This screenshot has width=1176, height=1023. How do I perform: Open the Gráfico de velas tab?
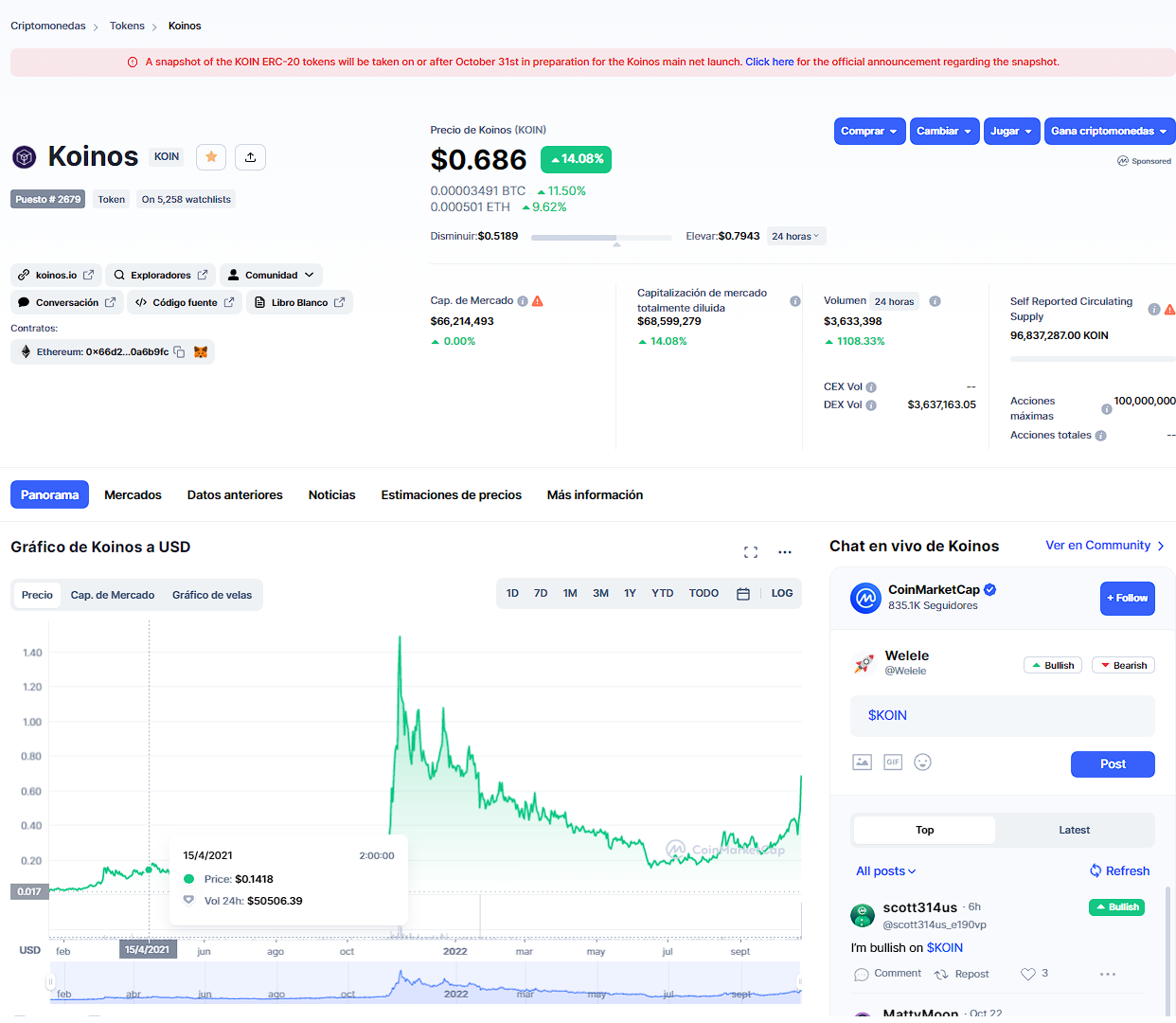[212, 596]
